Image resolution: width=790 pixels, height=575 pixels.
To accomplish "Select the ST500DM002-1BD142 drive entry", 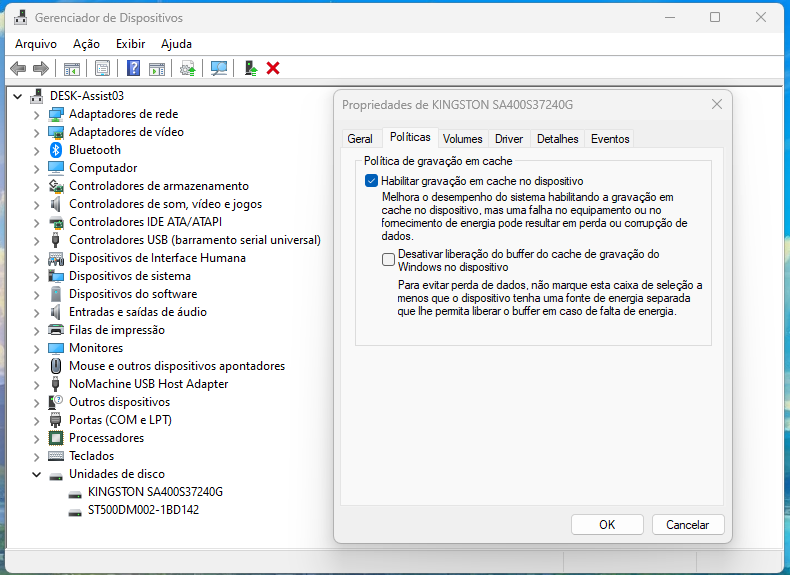I will pyautogui.click(x=144, y=509).
